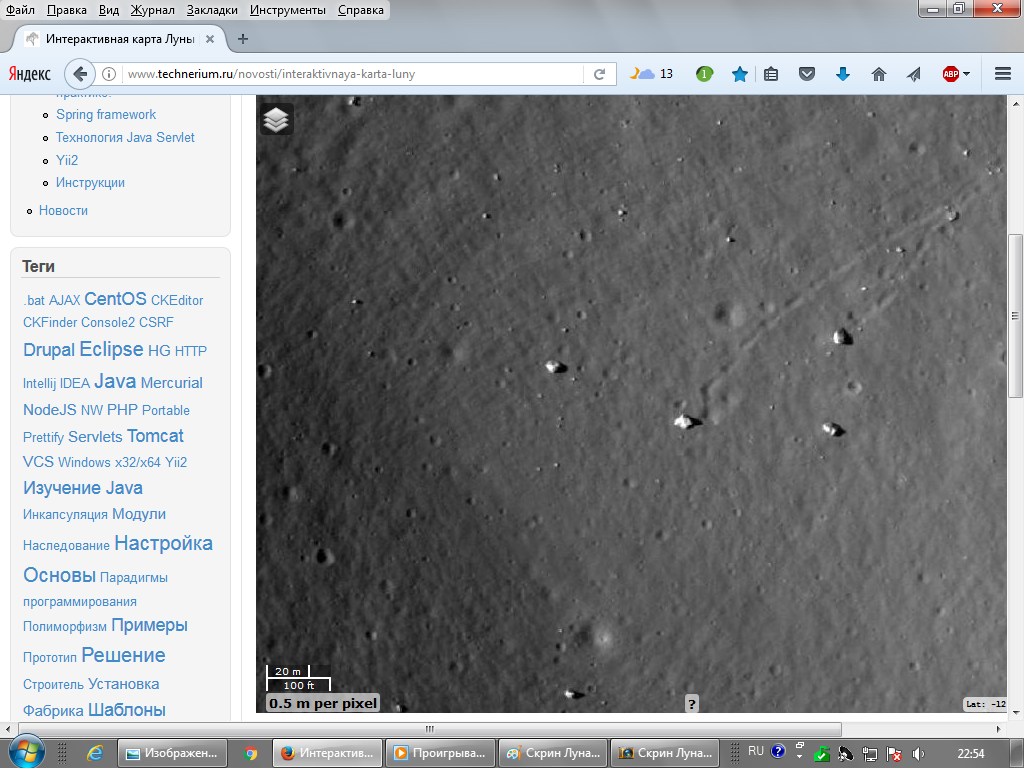Click the Tomcat tag
1024x768 pixels.
point(155,436)
